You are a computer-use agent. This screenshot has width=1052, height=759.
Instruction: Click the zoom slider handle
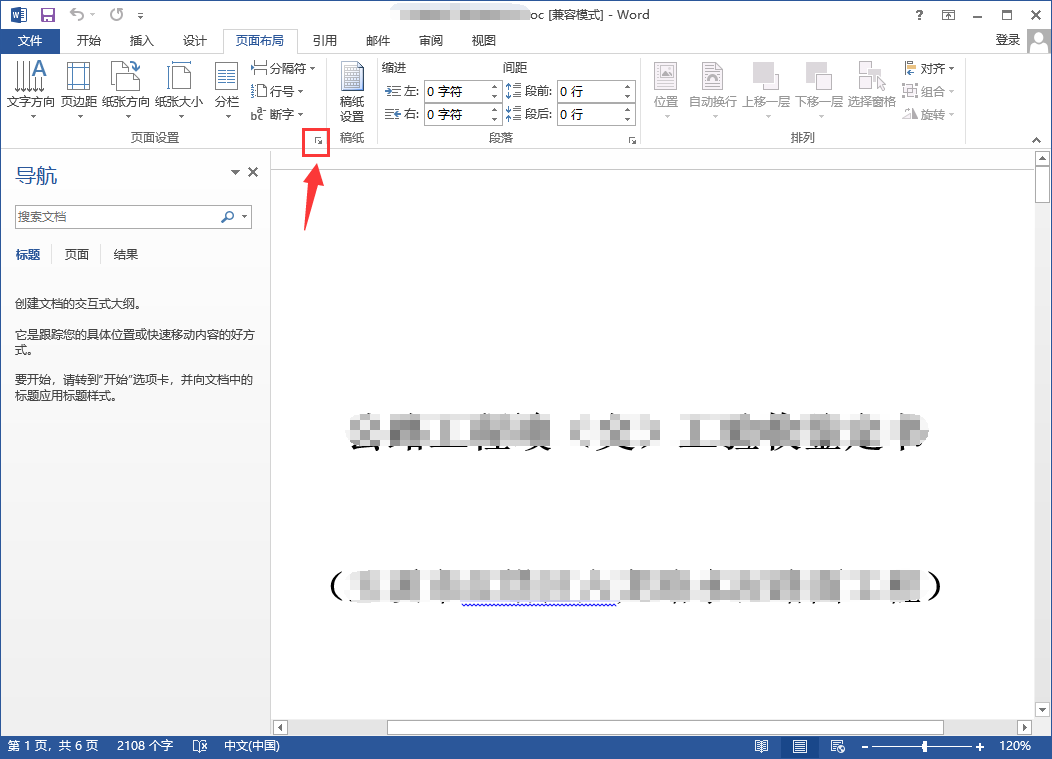925,746
